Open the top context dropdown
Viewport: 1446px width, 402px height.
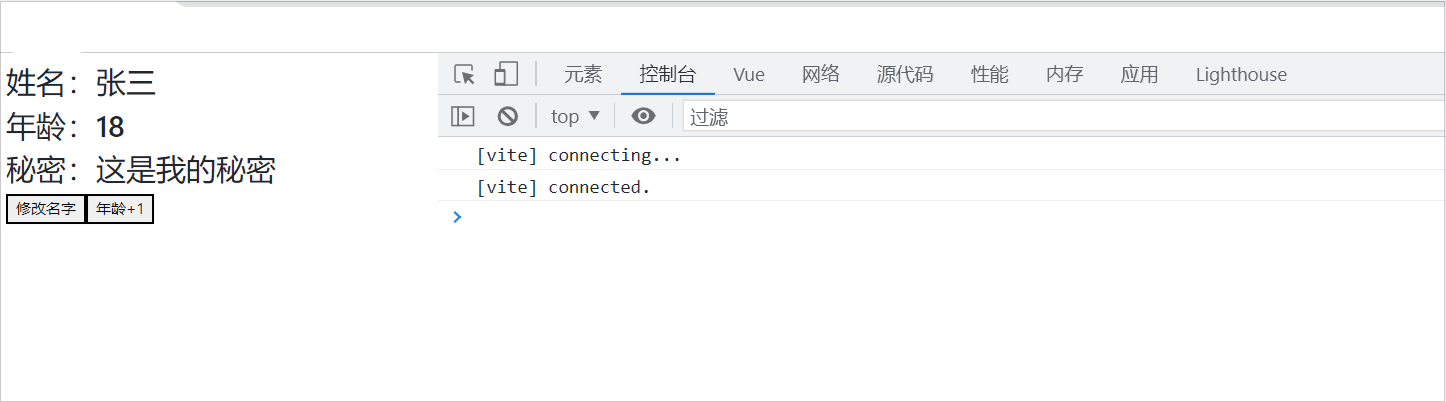point(575,116)
